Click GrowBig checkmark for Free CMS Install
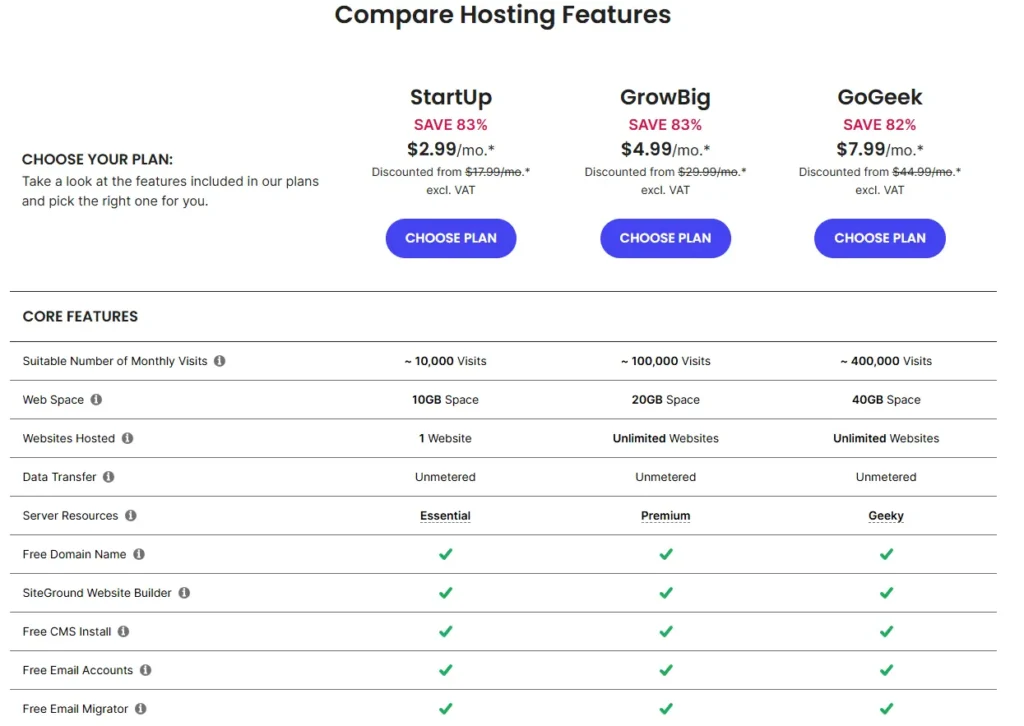The height and width of the screenshot is (726, 1024). (x=665, y=631)
